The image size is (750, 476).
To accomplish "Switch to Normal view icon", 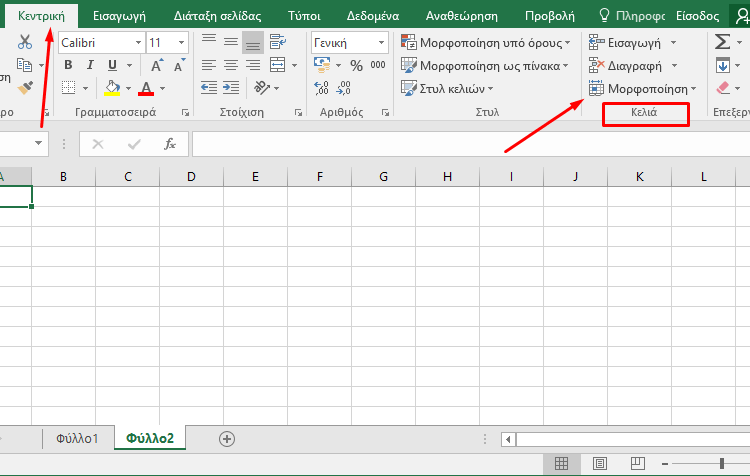I will 562,463.
